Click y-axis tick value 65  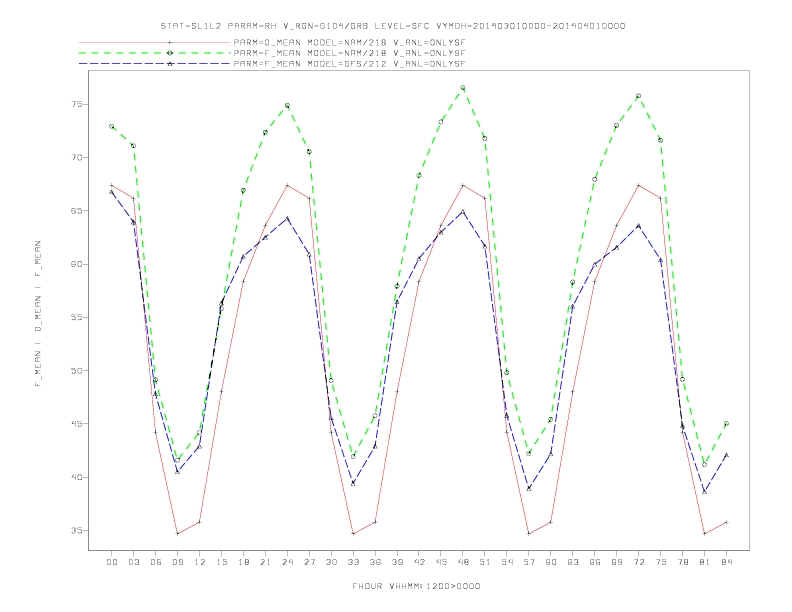pyautogui.click(x=77, y=211)
